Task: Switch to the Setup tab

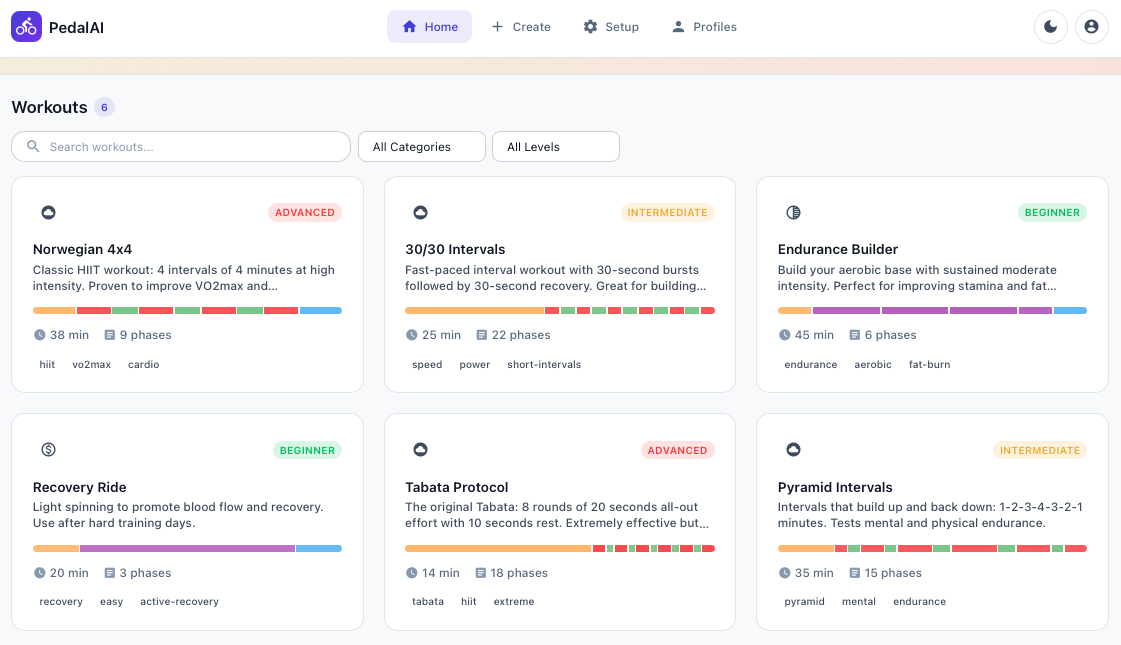Action: pyautogui.click(x=611, y=27)
